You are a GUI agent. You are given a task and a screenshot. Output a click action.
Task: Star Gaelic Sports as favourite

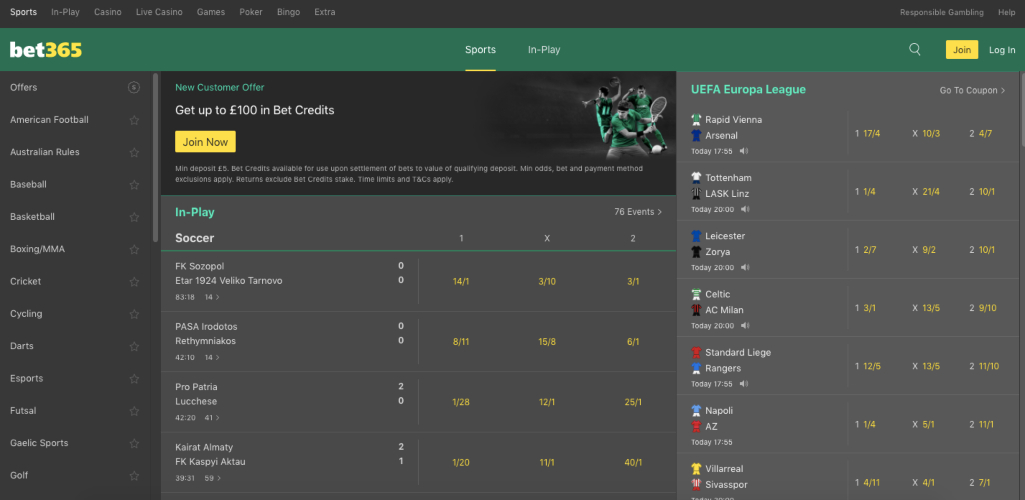[134, 443]
